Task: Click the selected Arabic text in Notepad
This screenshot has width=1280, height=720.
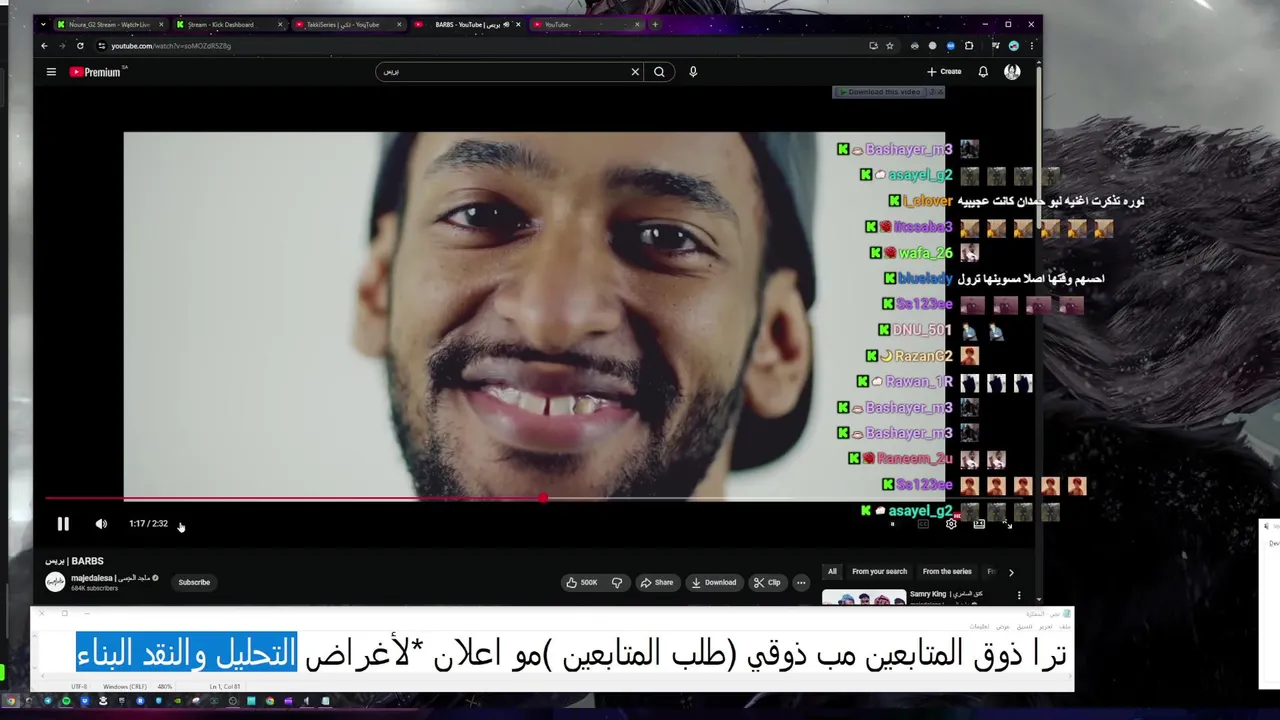Action: pyautogui.click(x=187, y=654)
